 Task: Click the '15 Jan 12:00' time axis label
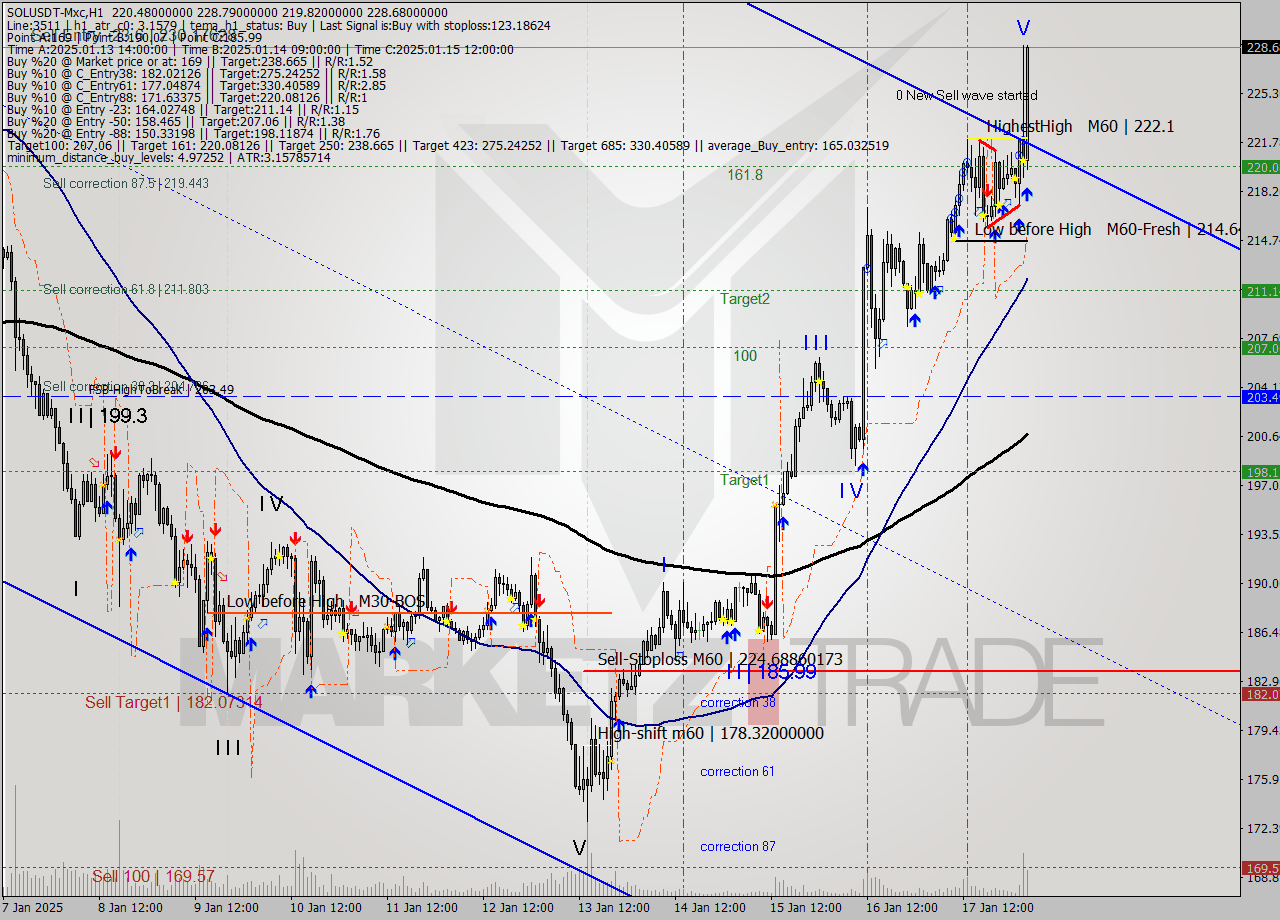click(804, 908)
